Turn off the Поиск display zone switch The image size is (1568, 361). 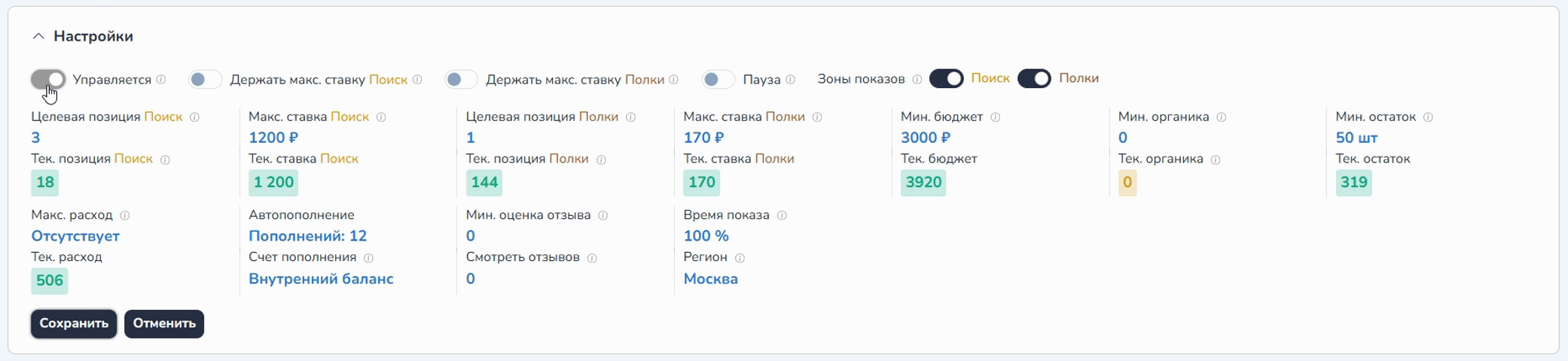tap(946, 79)
